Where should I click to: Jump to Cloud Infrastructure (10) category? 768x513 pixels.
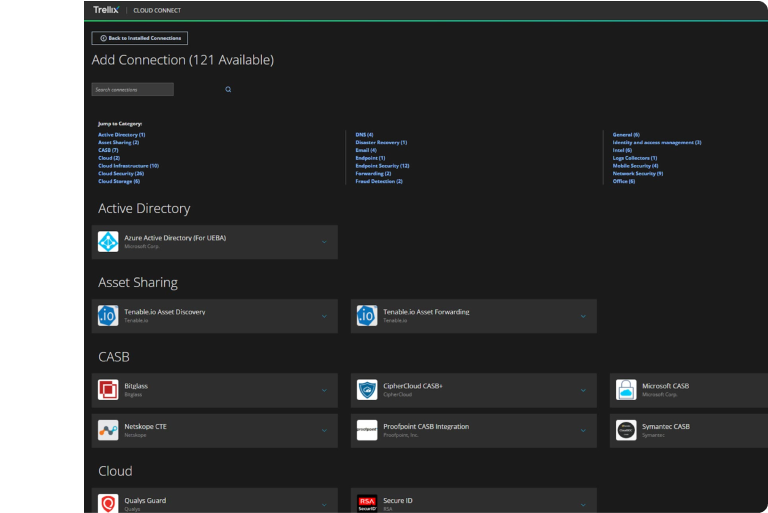128,166
